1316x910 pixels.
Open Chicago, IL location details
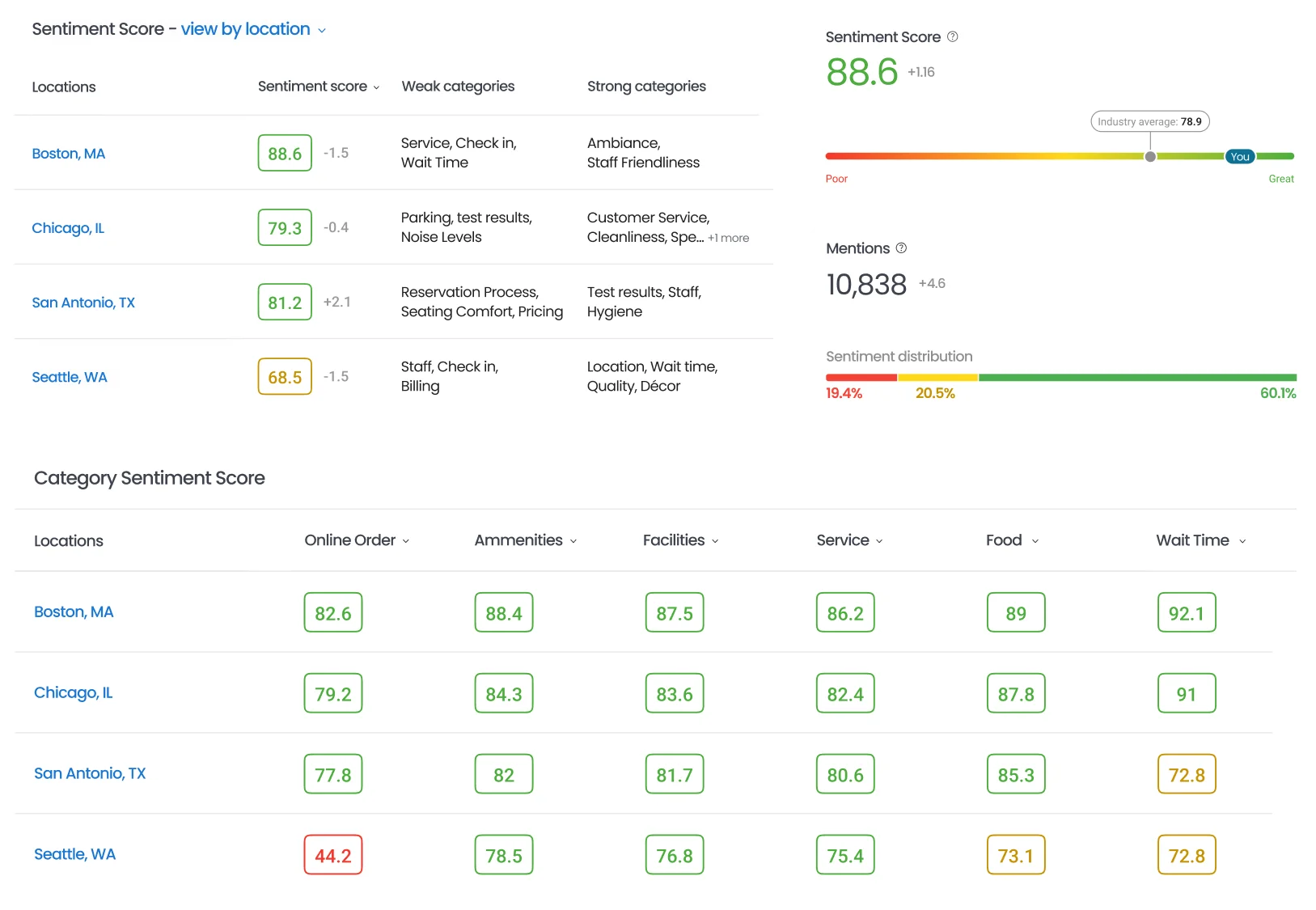click(x=68, y=228)
